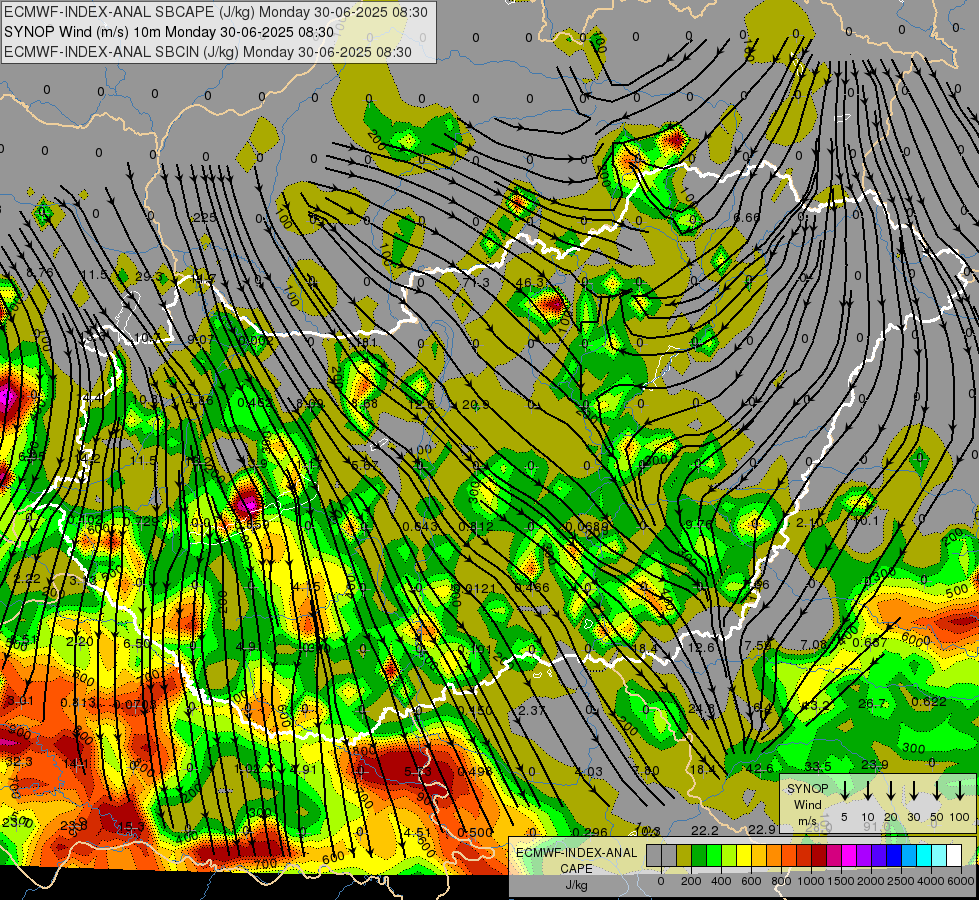Click the 32.3 value on the map
Image resolution: width=979 pixels, height=900 pixels.
[x=19, y=762]
